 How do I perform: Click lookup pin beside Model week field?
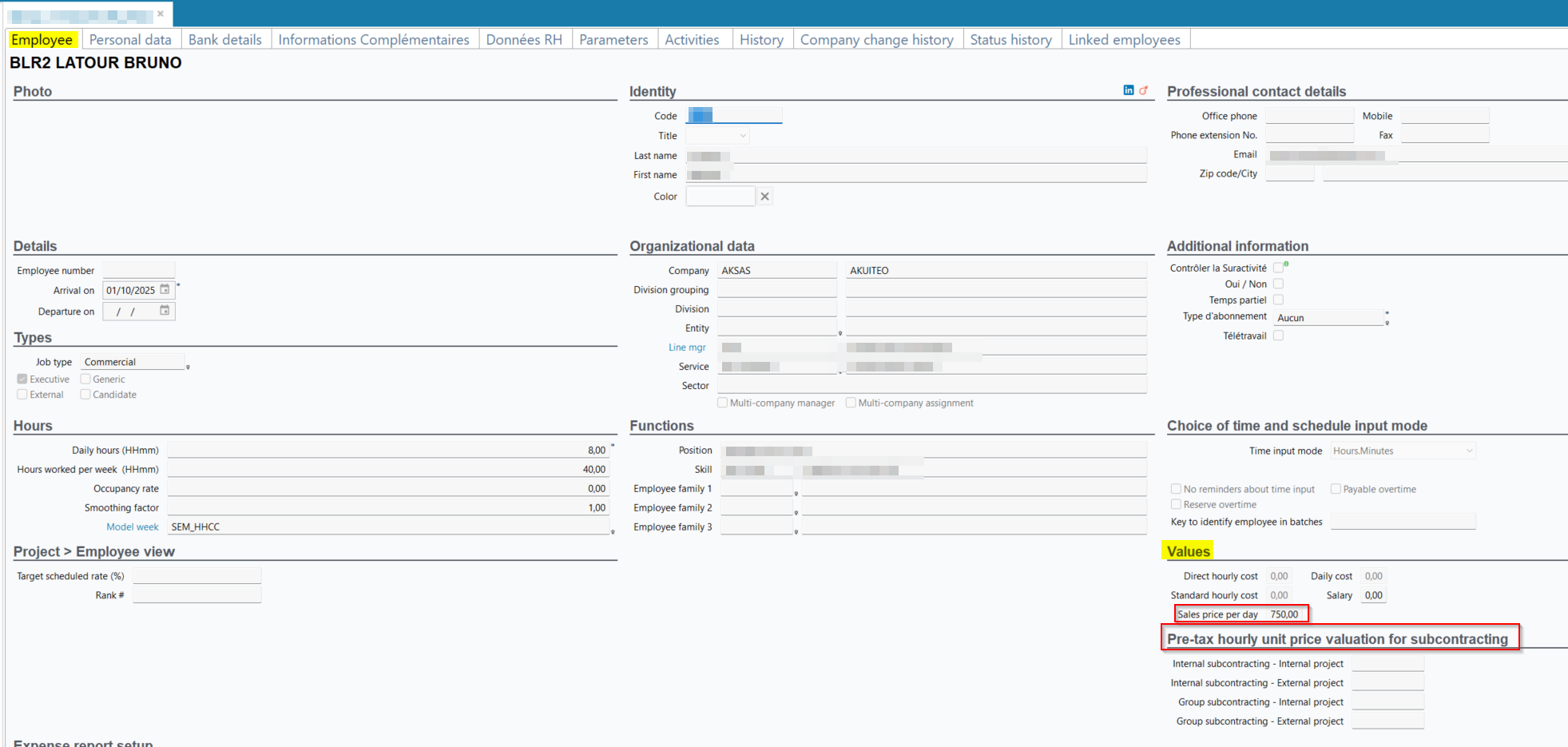[x=613, y=531]
